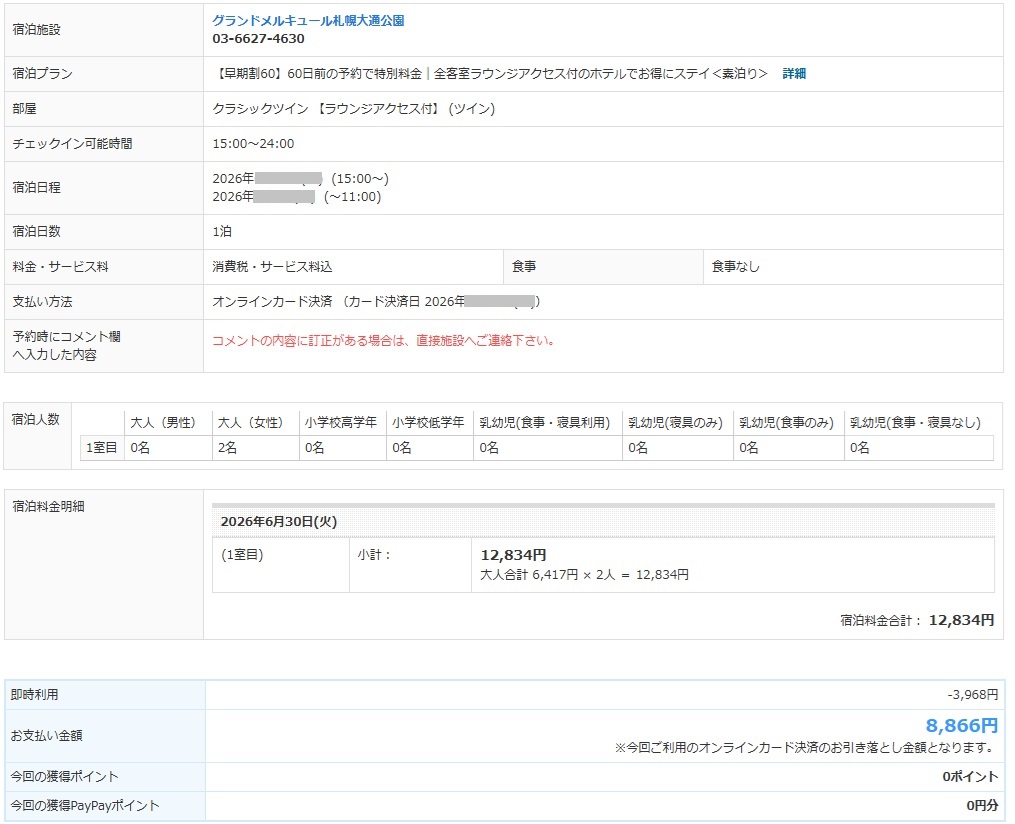Click the 小学校低学年 column header

(428, 423)
